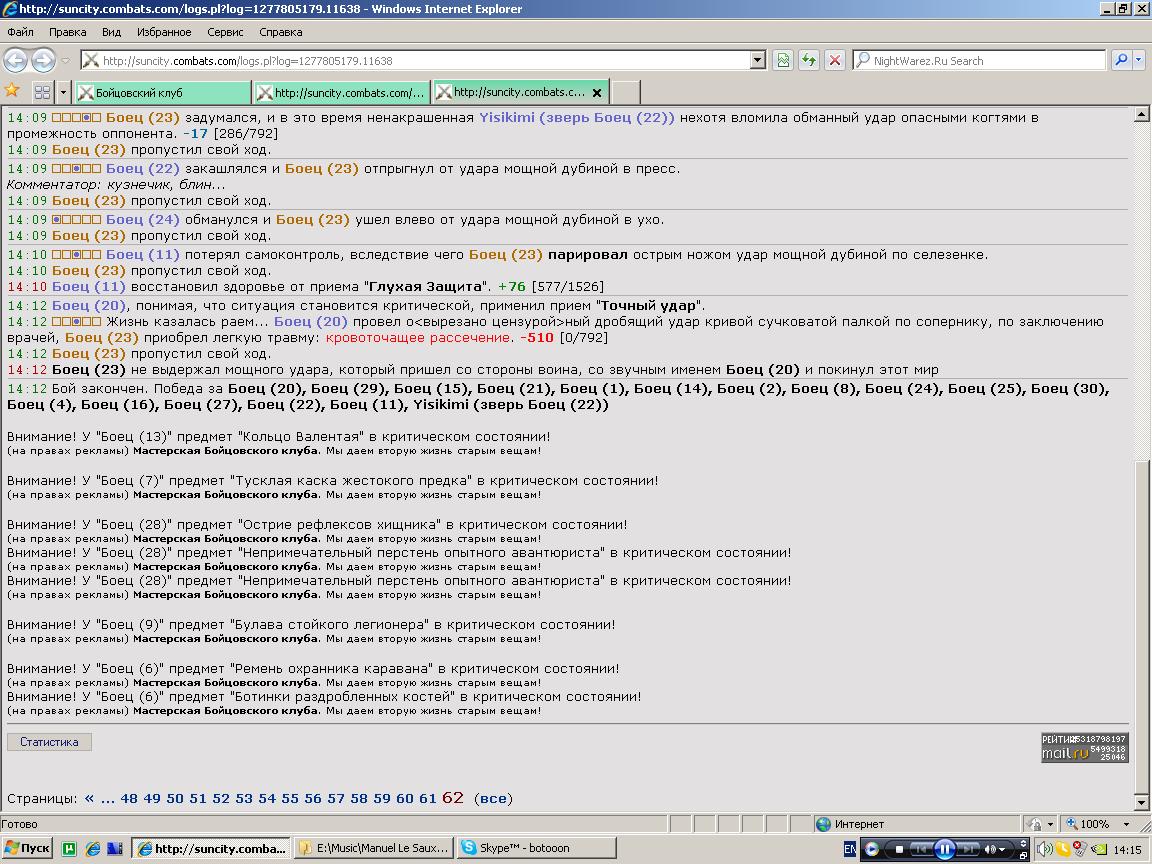Skip to next track in media toolbar

click(x=968, y=849)
